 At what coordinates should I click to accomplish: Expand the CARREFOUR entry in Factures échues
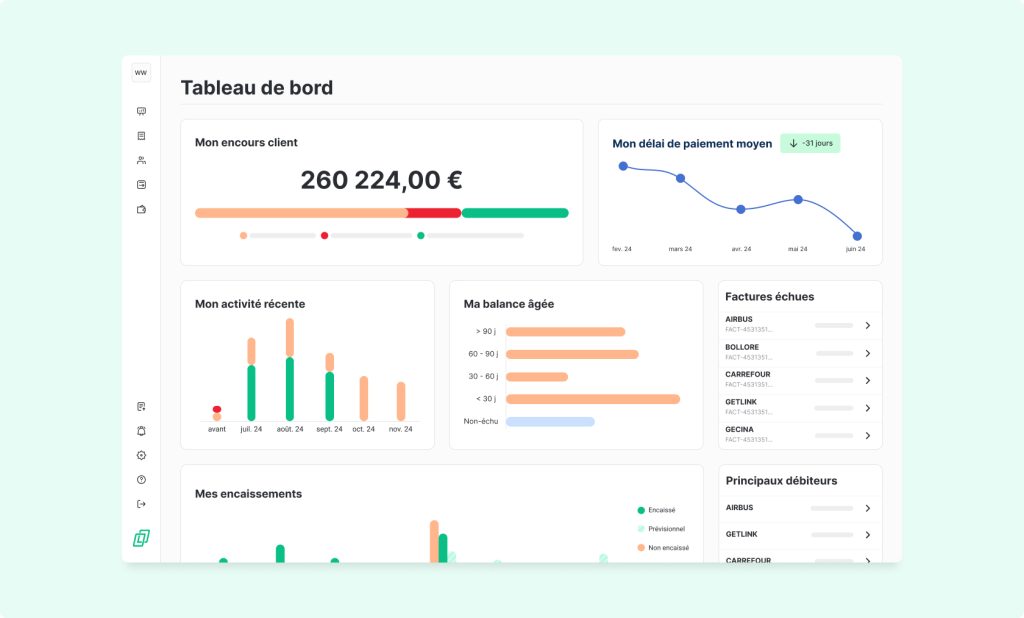(867, 380)
